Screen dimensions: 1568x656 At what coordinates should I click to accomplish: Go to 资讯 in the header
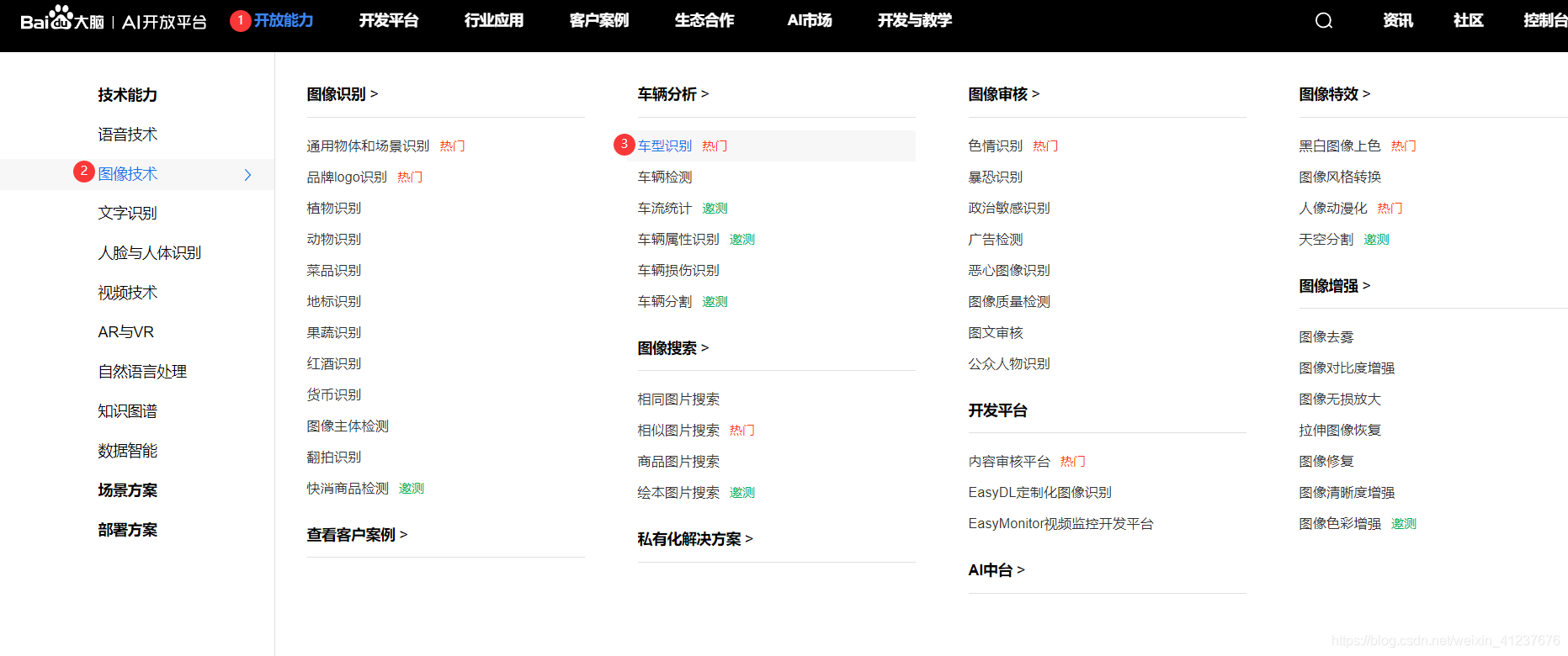[1398, 20]
